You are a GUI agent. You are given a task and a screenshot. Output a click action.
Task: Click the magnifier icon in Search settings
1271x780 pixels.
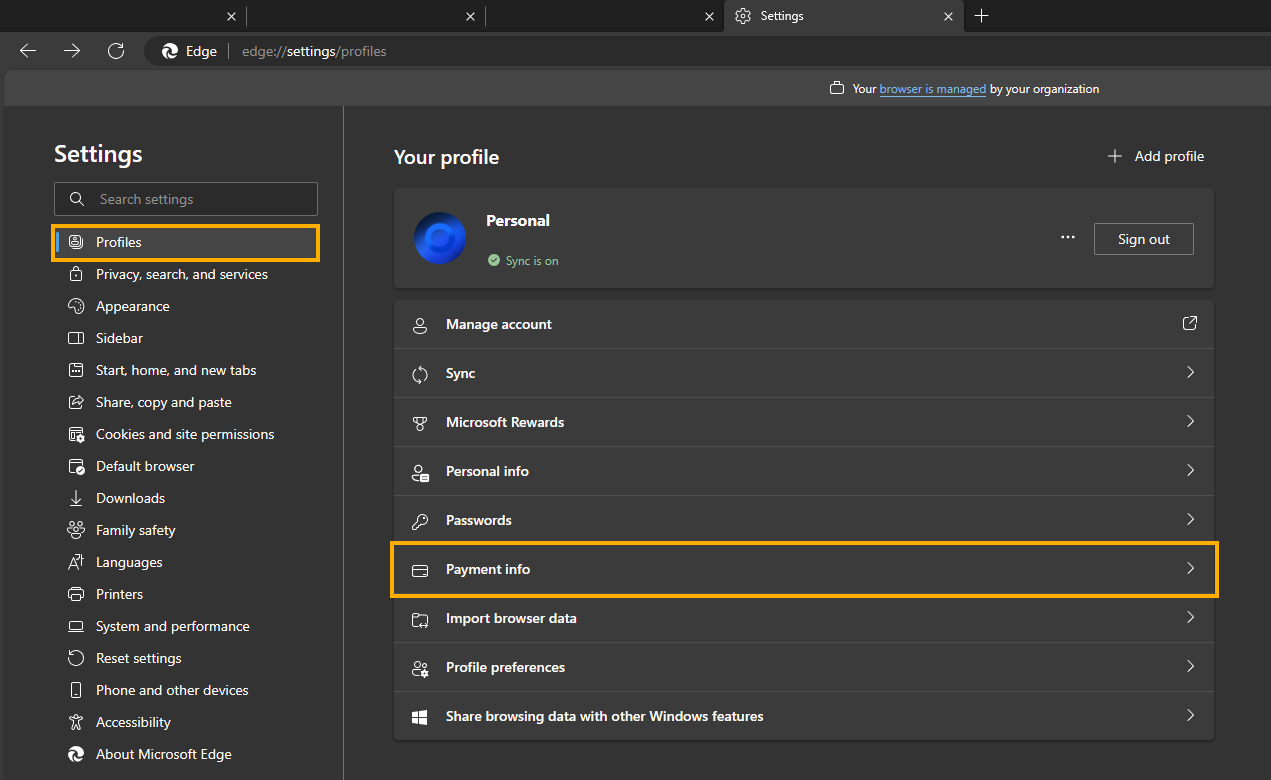click(x=77, y=199)
